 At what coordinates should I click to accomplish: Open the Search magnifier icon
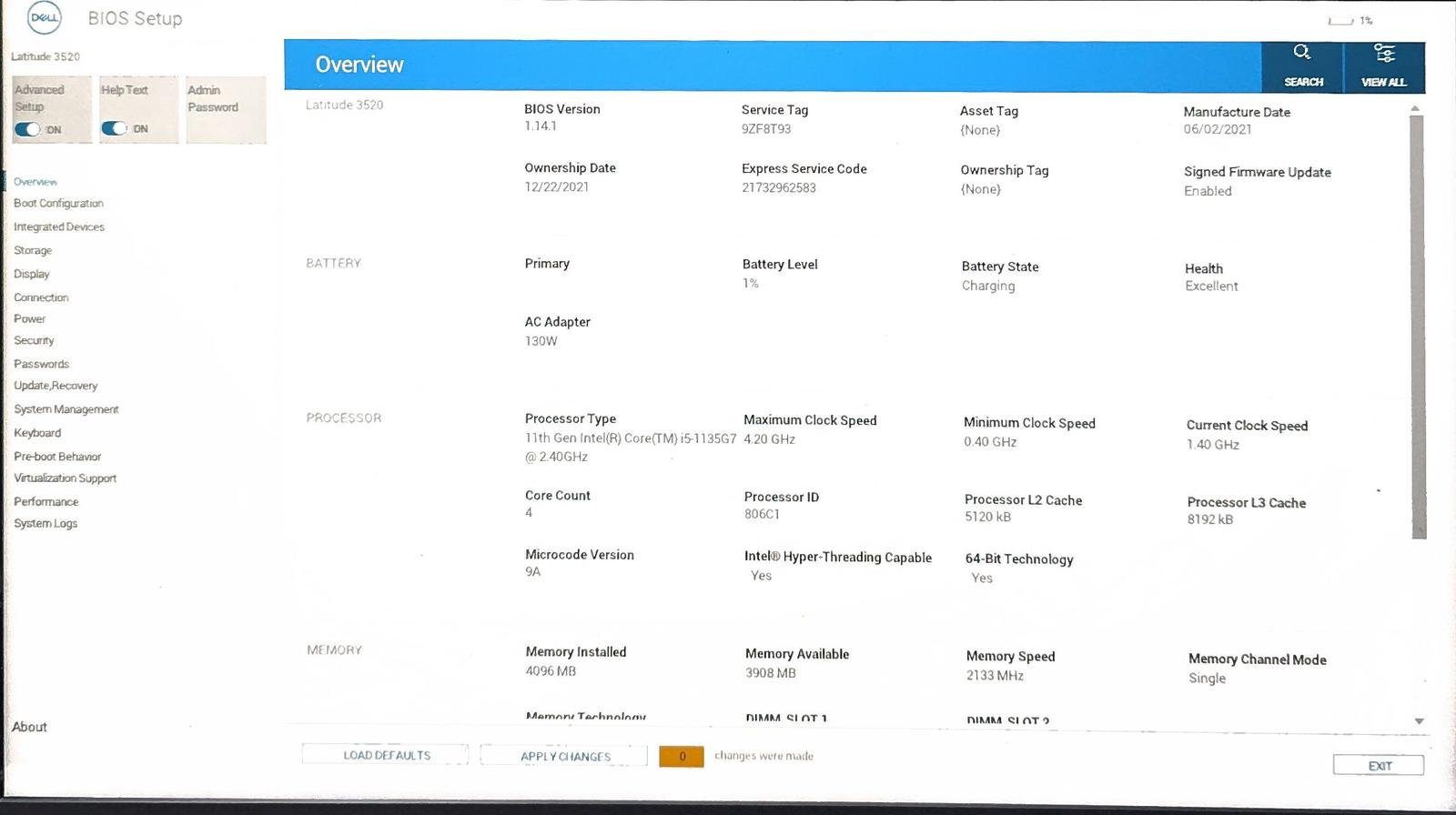click(1302, 52)
